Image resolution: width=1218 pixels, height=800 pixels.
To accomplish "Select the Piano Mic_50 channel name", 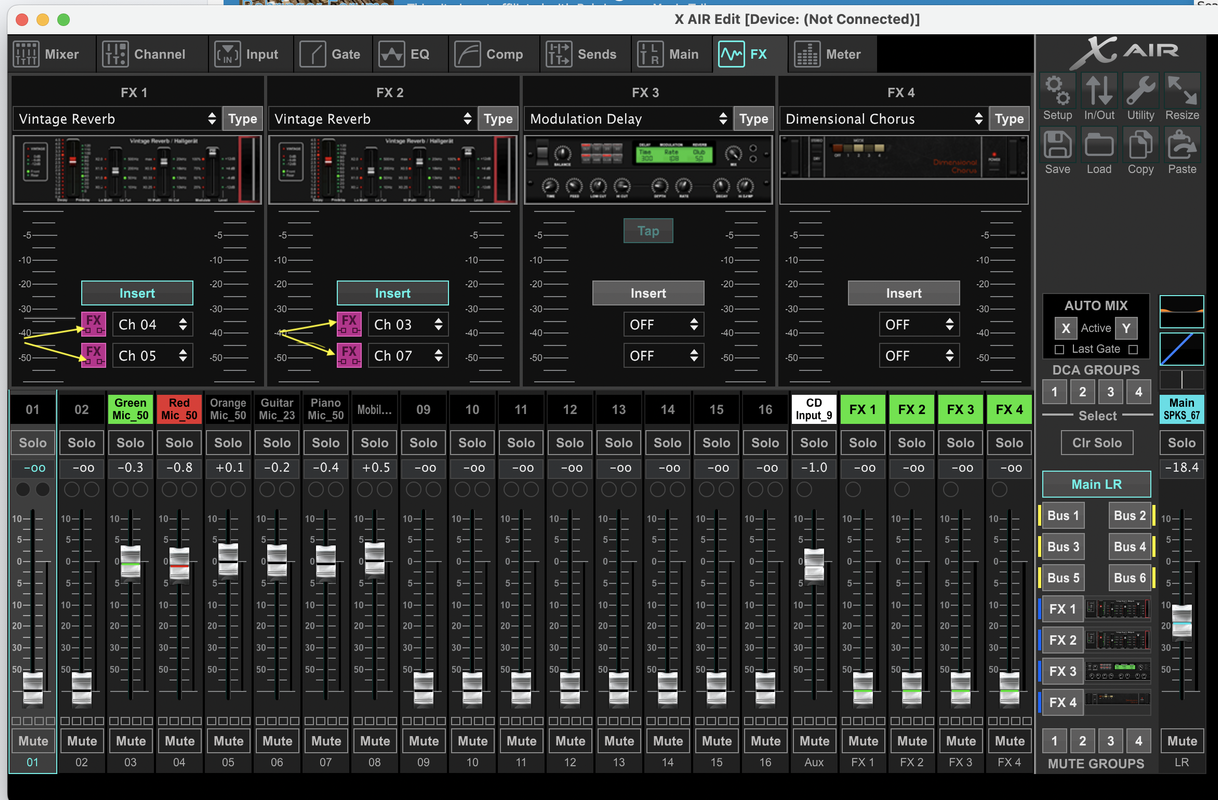I will [326, 409].
